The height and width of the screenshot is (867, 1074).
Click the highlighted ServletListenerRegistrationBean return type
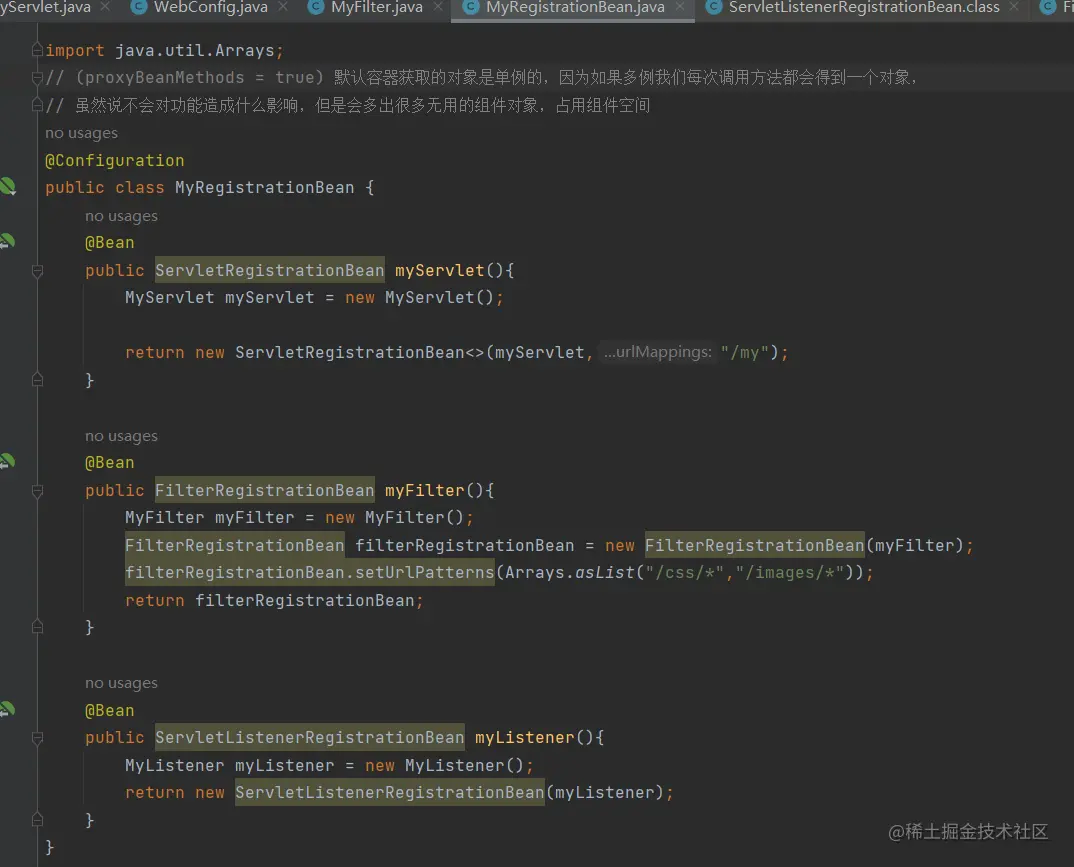pyautogui.click(x=310, y=738)
